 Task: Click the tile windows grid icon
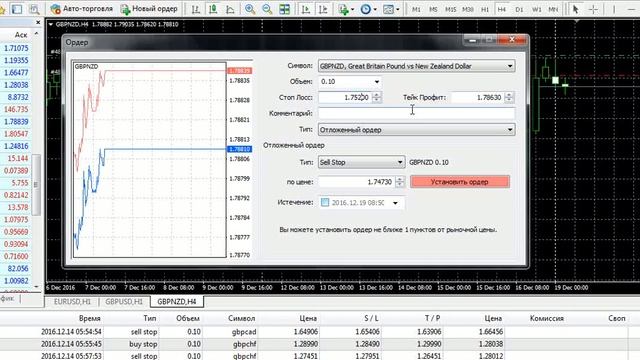click(284, 9)
